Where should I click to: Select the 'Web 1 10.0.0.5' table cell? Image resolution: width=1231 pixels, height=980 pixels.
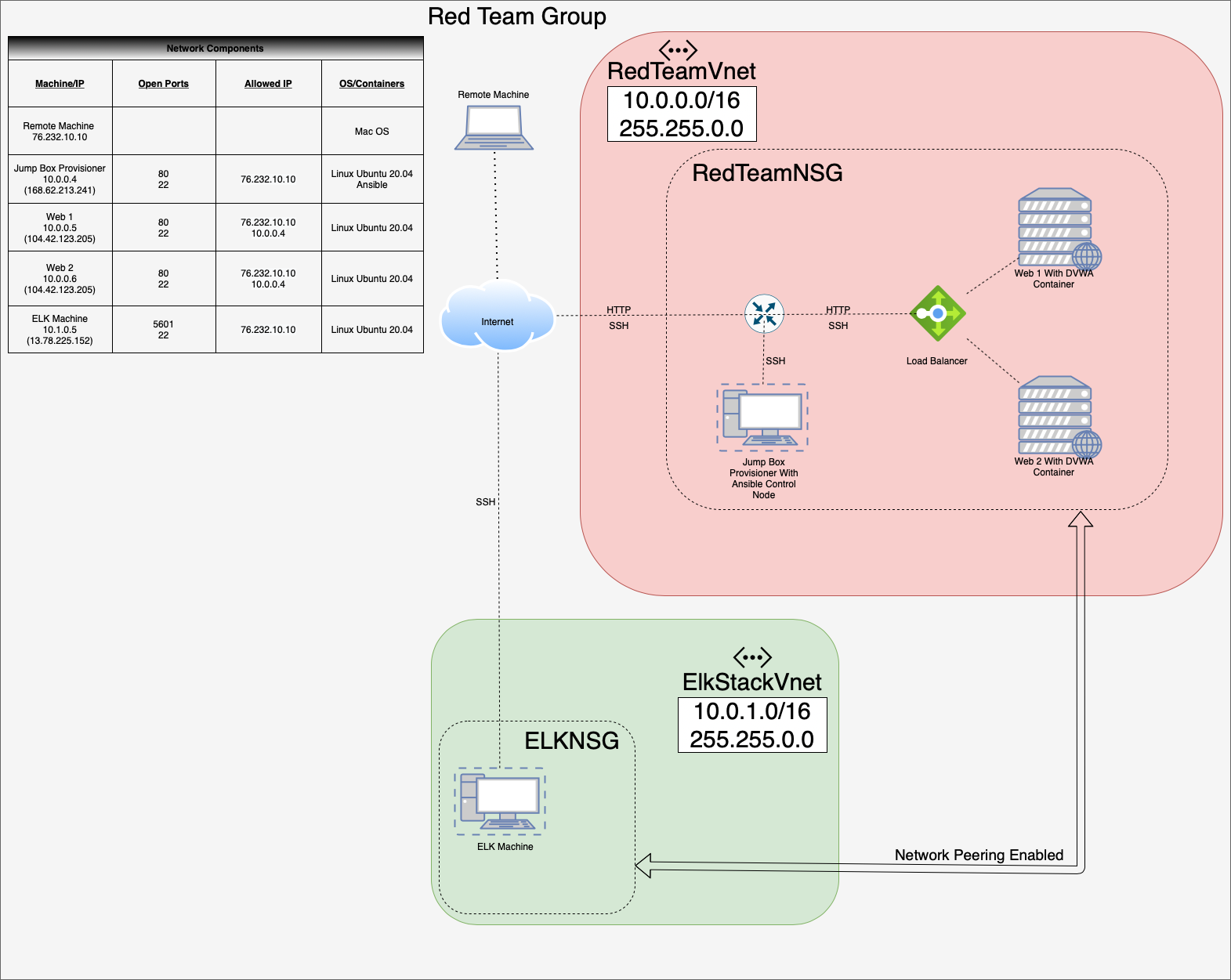[60, 228]
